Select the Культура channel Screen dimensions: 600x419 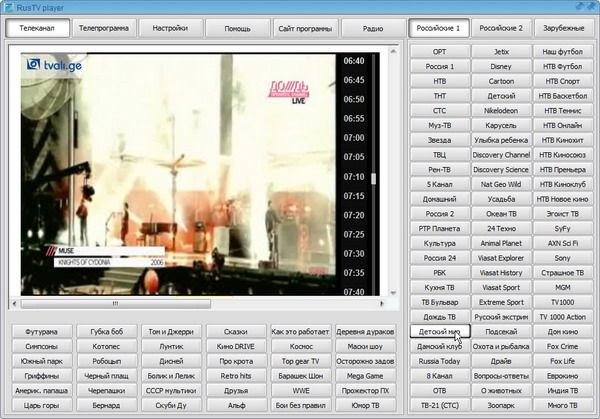pyautogui.click(x=440, y=243)
